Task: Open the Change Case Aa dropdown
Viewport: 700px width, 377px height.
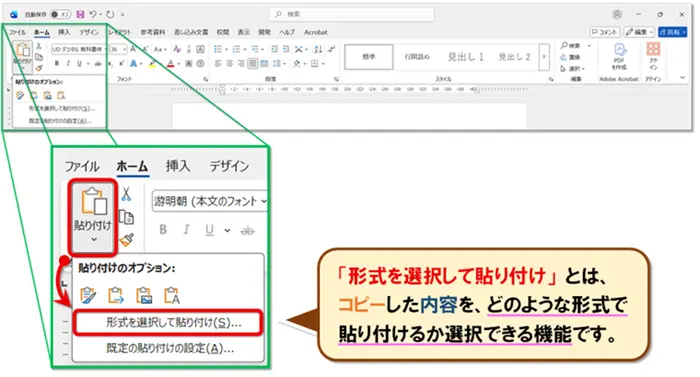Action: (x=160, y=49)
